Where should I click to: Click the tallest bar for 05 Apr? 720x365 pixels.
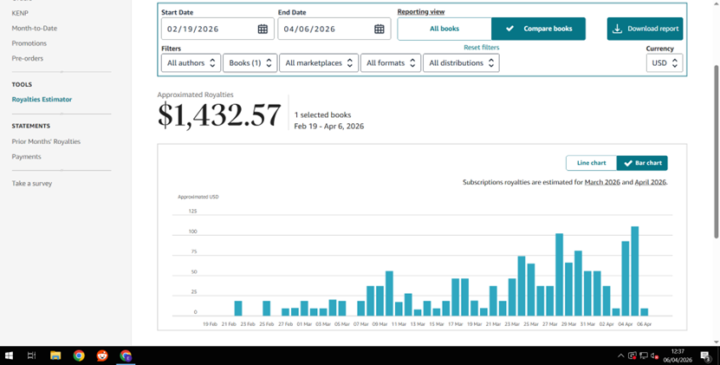pyautogui.click(x=635, y=271)
